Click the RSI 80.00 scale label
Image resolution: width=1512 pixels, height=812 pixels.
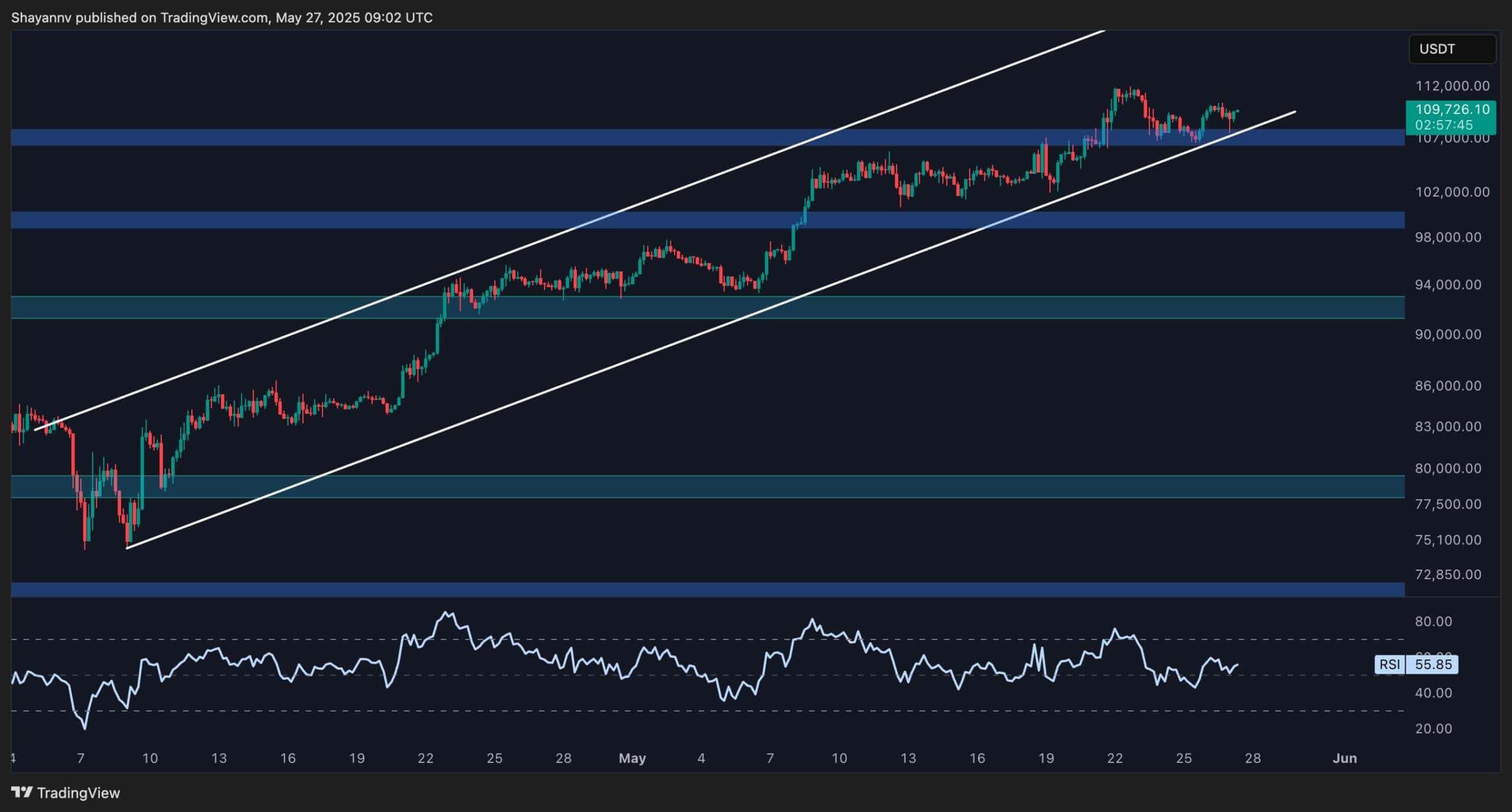click(x=1433, y=621)
